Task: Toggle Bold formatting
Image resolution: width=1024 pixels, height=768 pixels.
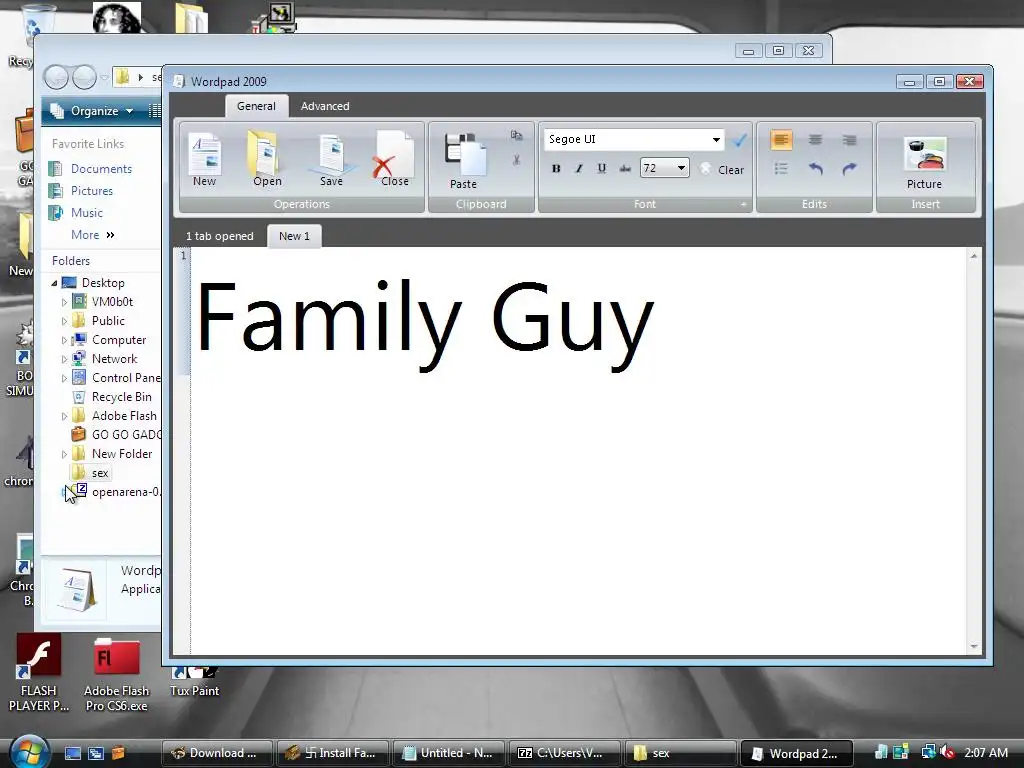Action: point(556,168)
